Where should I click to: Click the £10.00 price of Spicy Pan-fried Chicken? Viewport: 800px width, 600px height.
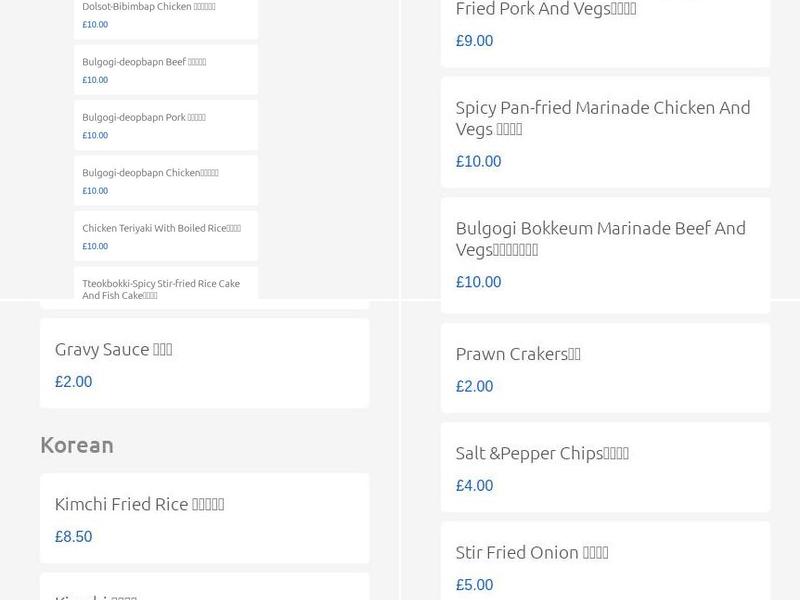click(x=478, y=160)
